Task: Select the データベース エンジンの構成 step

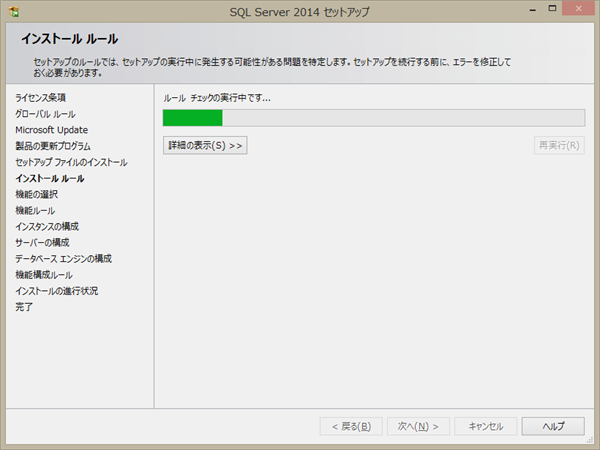Action: click(x=64, y=259)
